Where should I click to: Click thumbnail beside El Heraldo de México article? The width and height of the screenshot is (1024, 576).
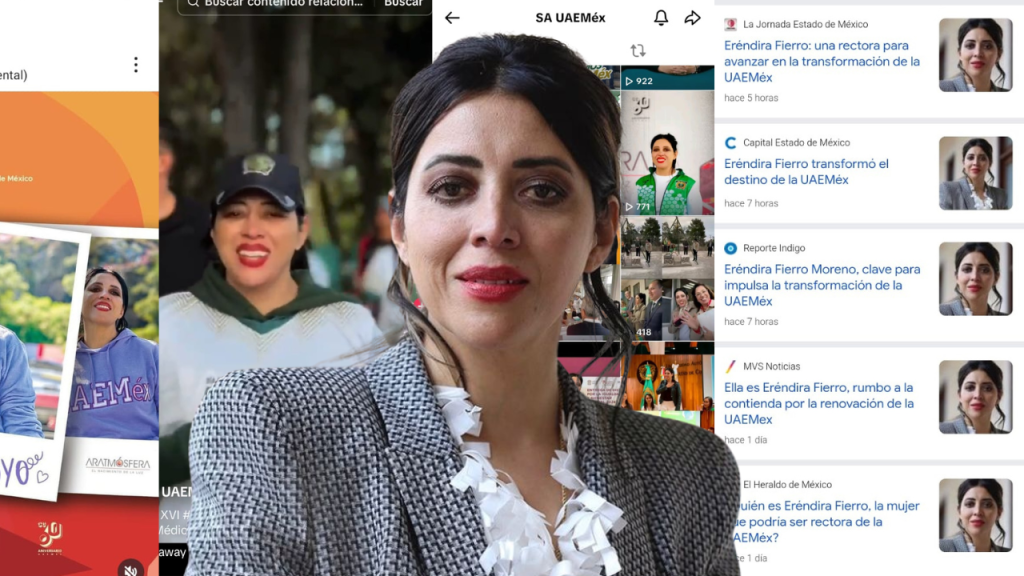975,514
